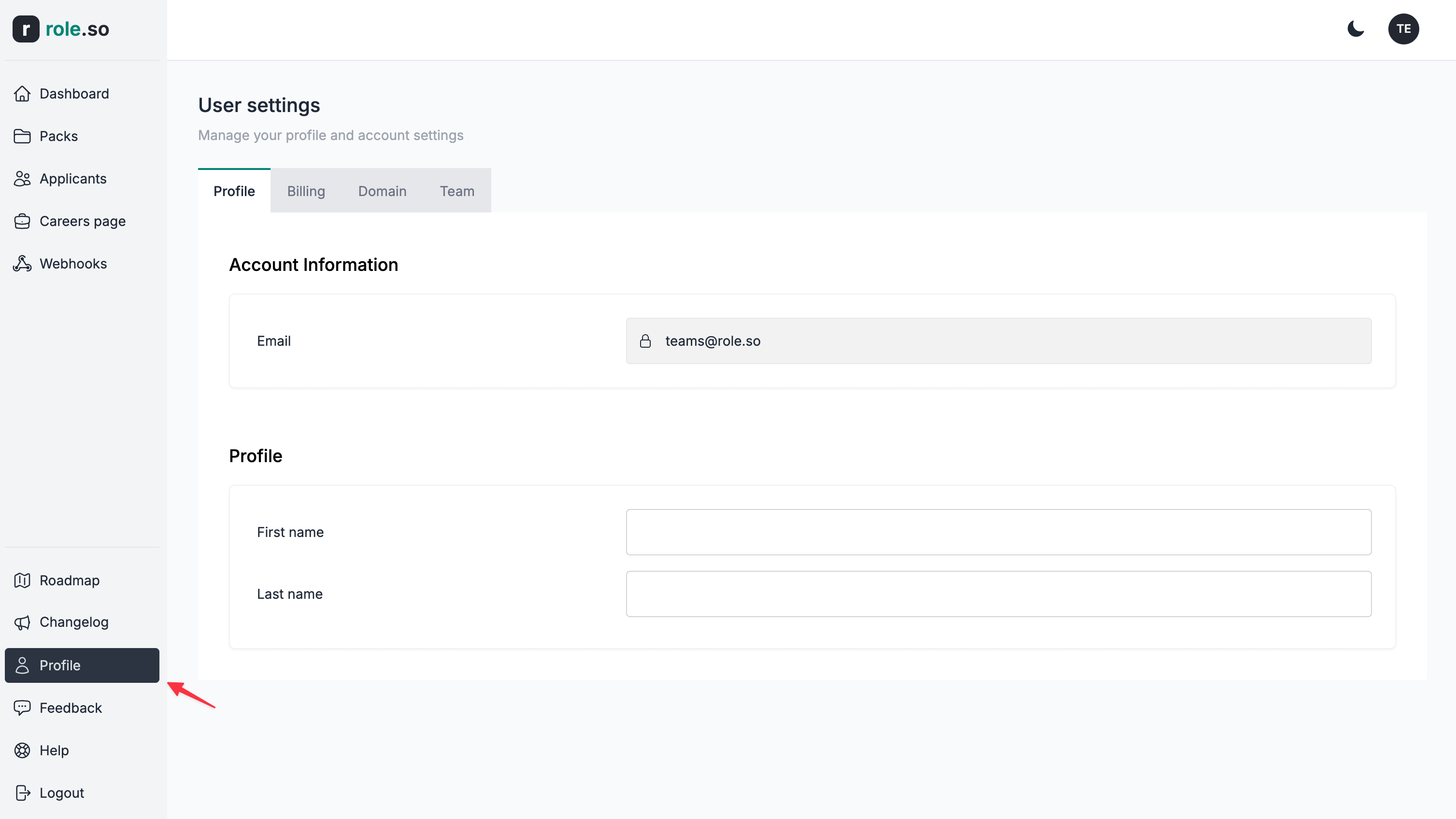Image resolution: width=1456 pixels, height=819 pixels.
Task: Click the Roadmap map icon
Action: click(x=22, y=580)
